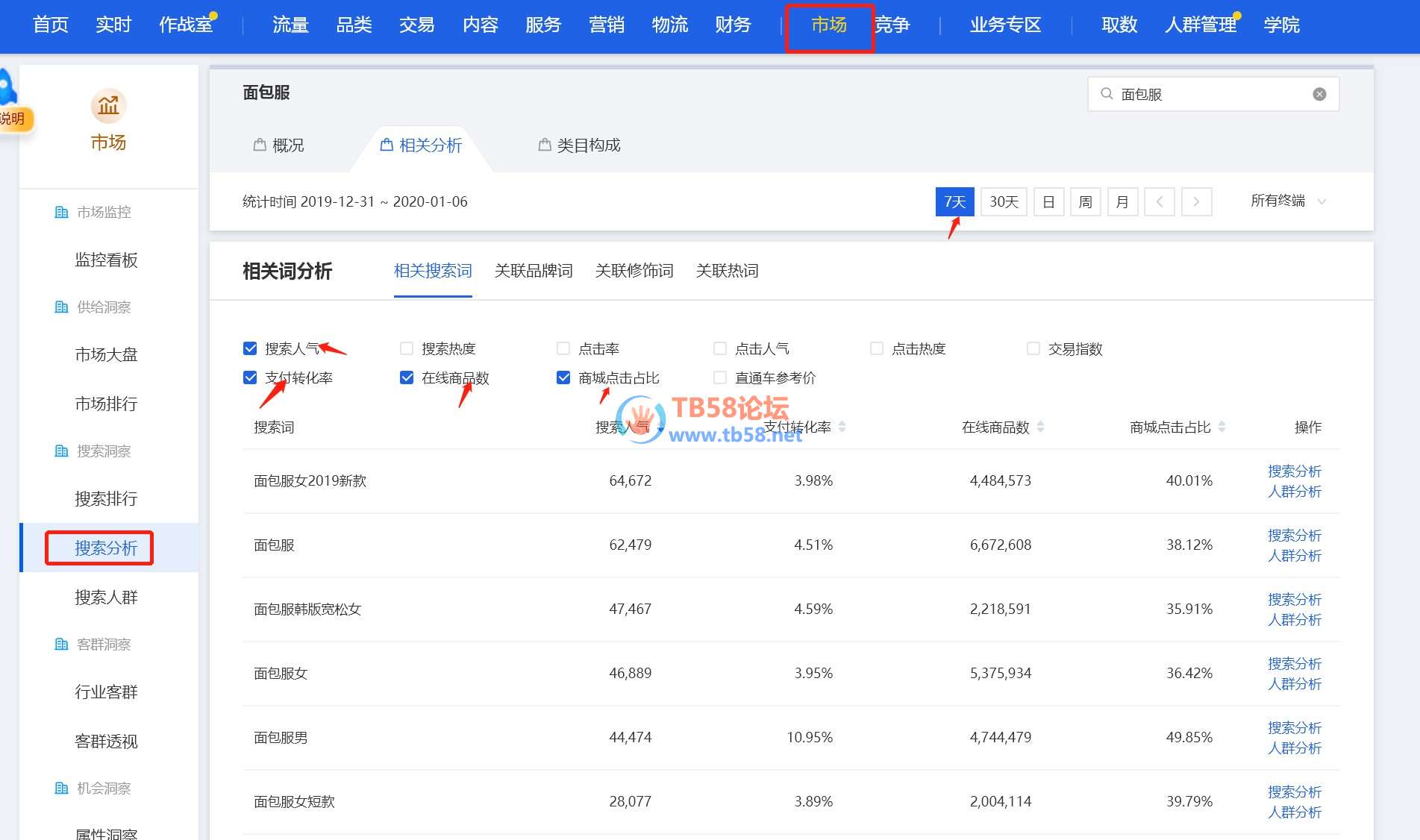The width and height of the screenshot is (1420, 840).
Task: Click the 机会洞察 section icon
Action: point(62,789)
